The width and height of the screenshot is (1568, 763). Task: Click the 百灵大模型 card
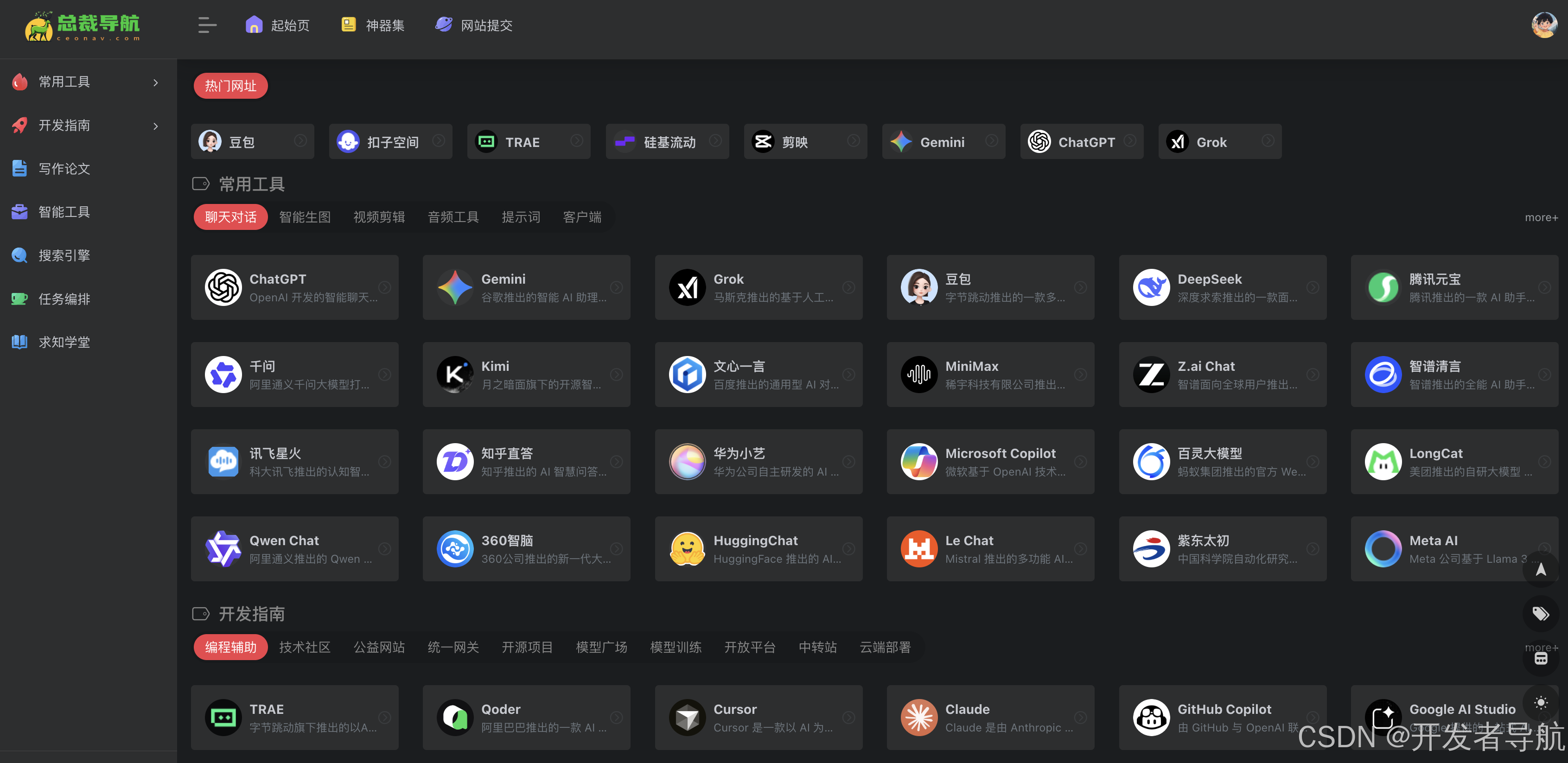coord(1222,462)
